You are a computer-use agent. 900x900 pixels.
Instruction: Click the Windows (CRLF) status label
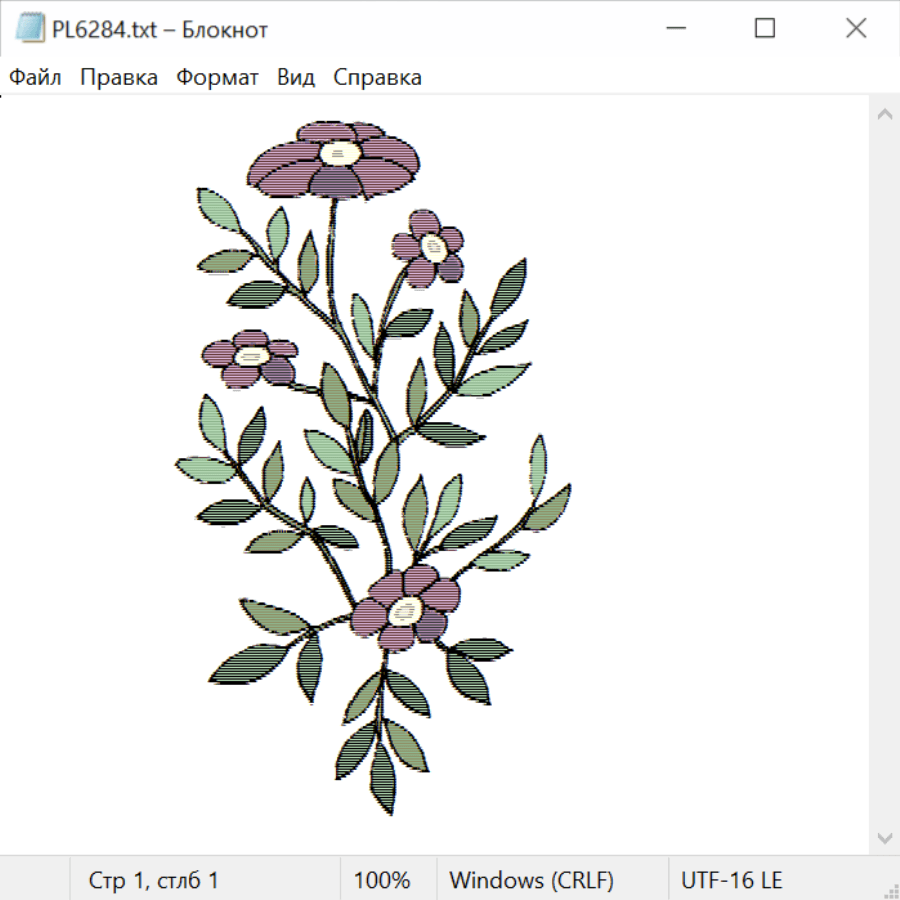pos(531,881)
